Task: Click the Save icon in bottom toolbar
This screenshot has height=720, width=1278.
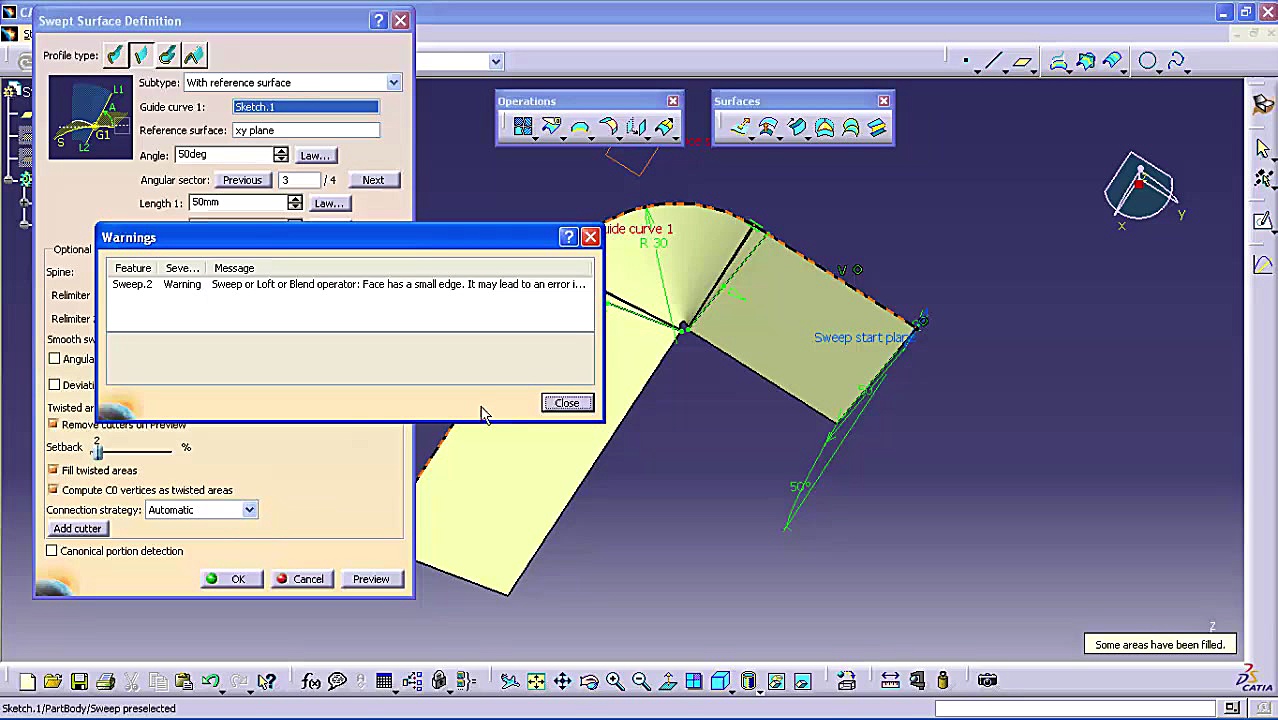Action: (x=79, y=682)
